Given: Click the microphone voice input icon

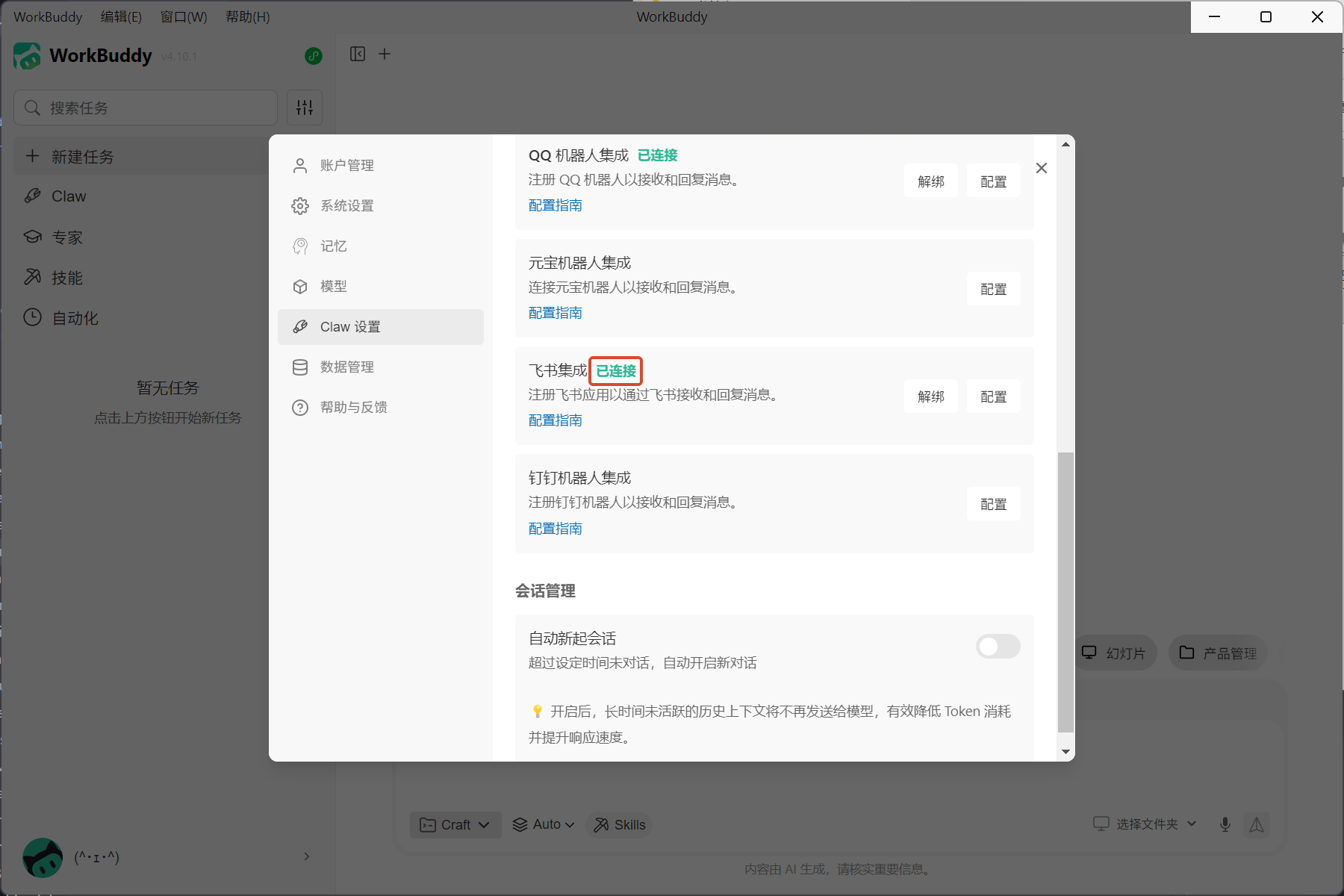Looking at the screenshot, I should 1225,824.
